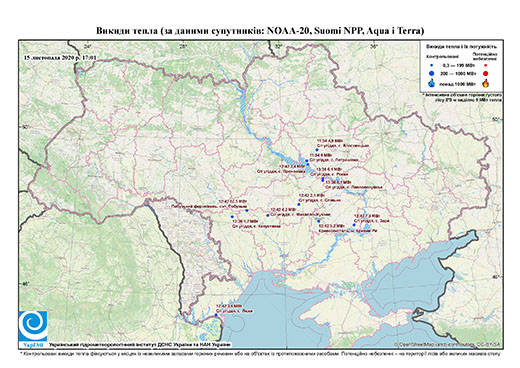Open the OpenStreetMap contributors attribution

click(448, 344)
